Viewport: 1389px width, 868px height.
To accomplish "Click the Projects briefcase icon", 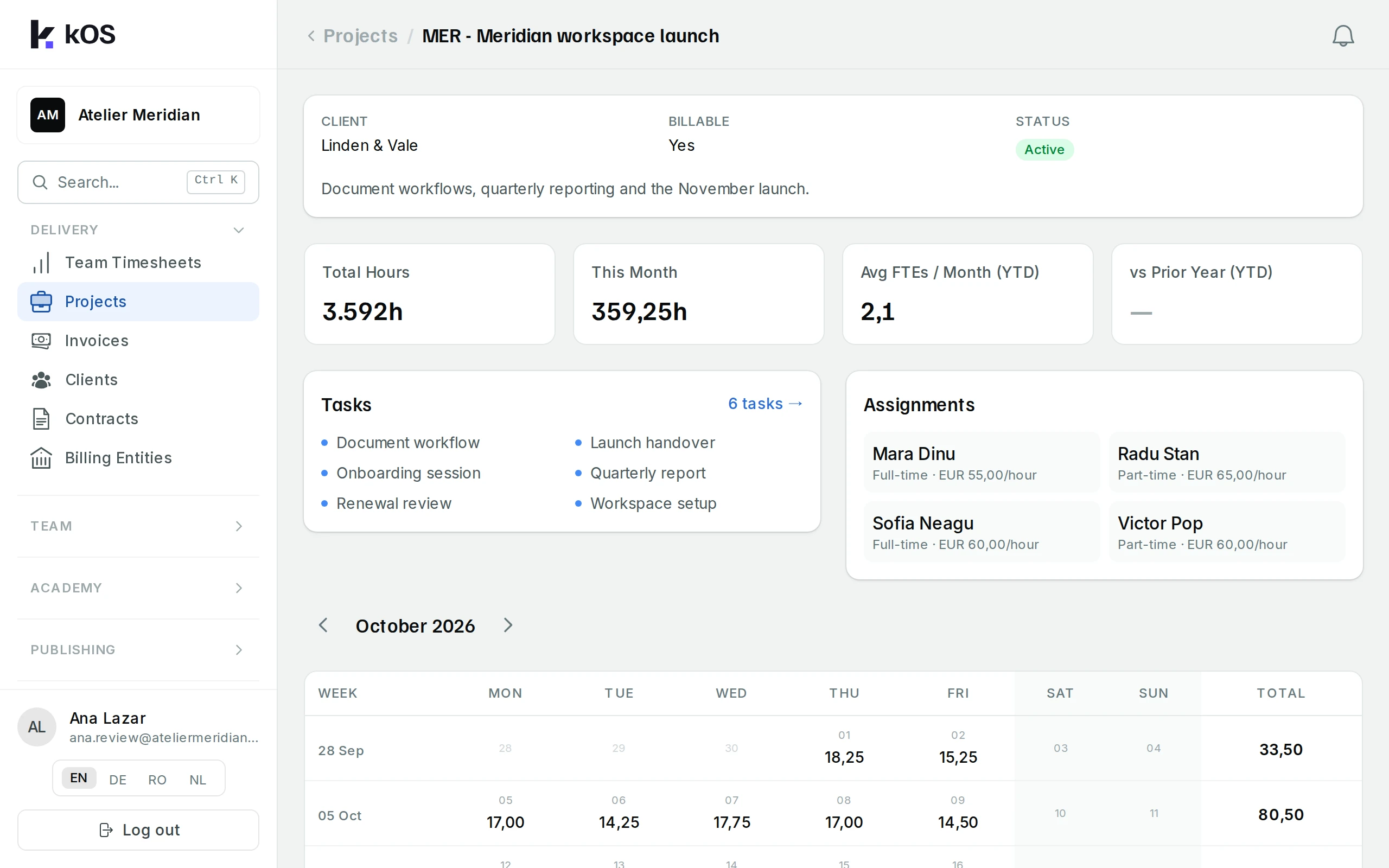I will [41, 302].
